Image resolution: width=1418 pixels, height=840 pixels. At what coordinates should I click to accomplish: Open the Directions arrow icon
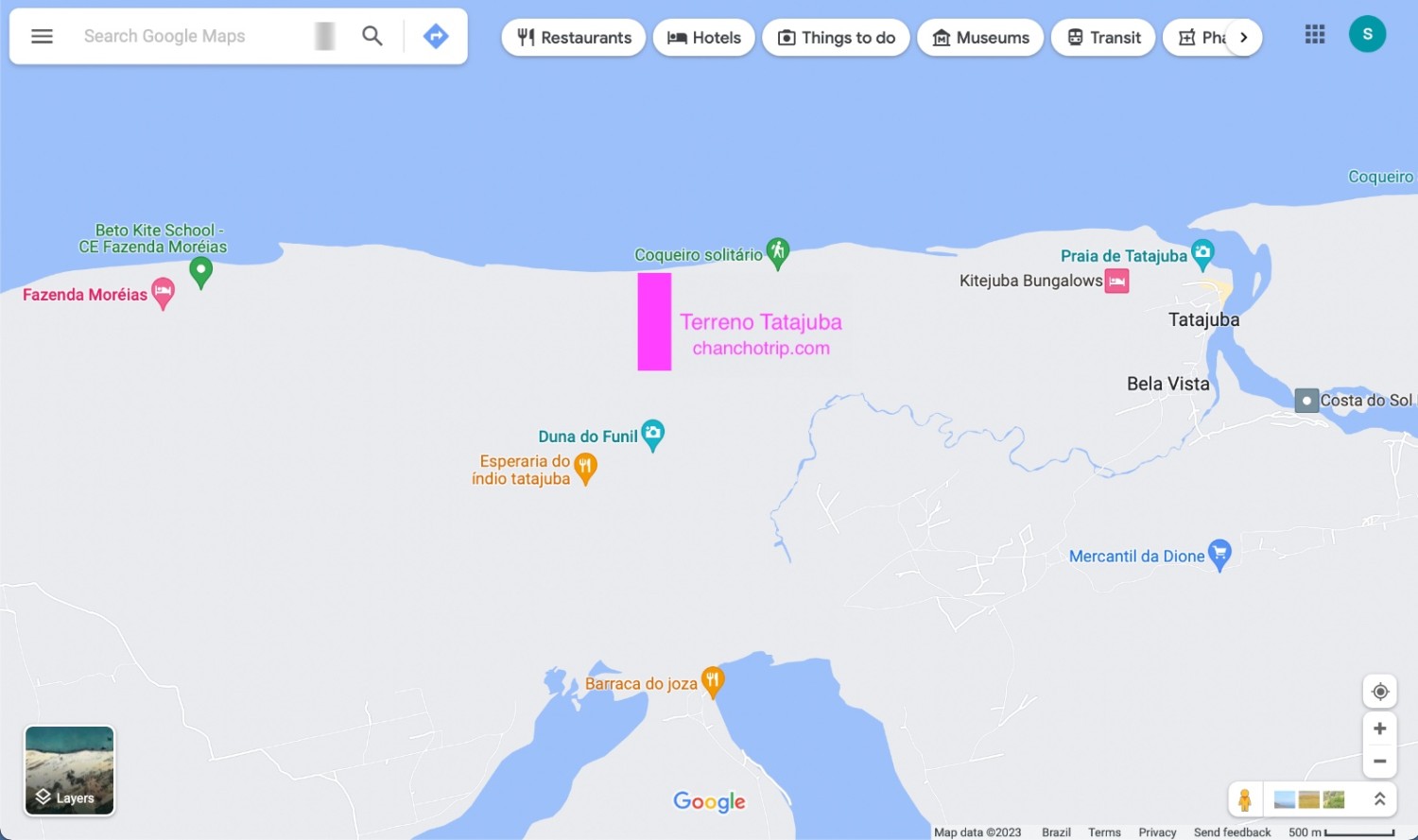435,37
